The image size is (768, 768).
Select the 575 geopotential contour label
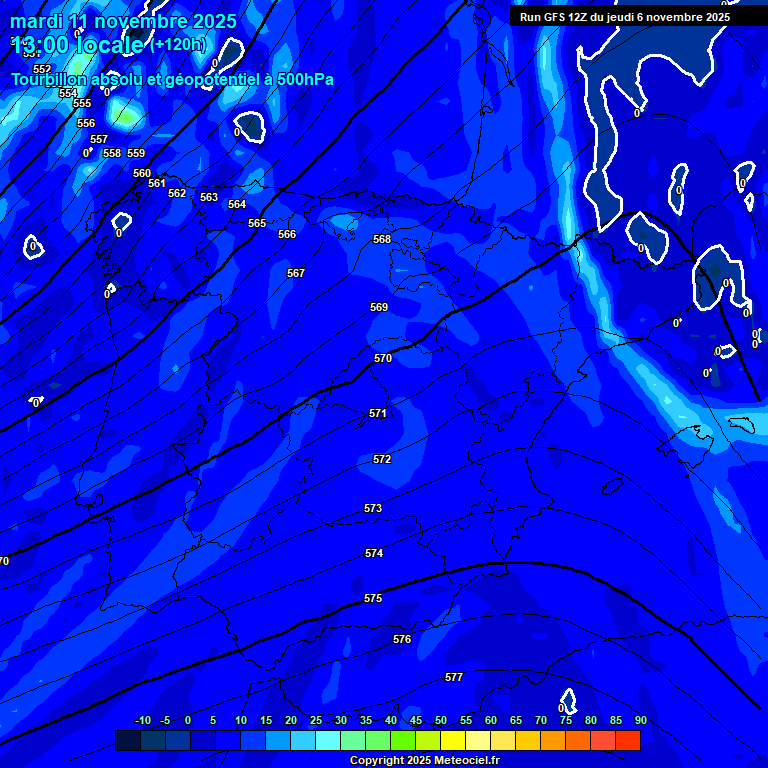tap(373, 598)
